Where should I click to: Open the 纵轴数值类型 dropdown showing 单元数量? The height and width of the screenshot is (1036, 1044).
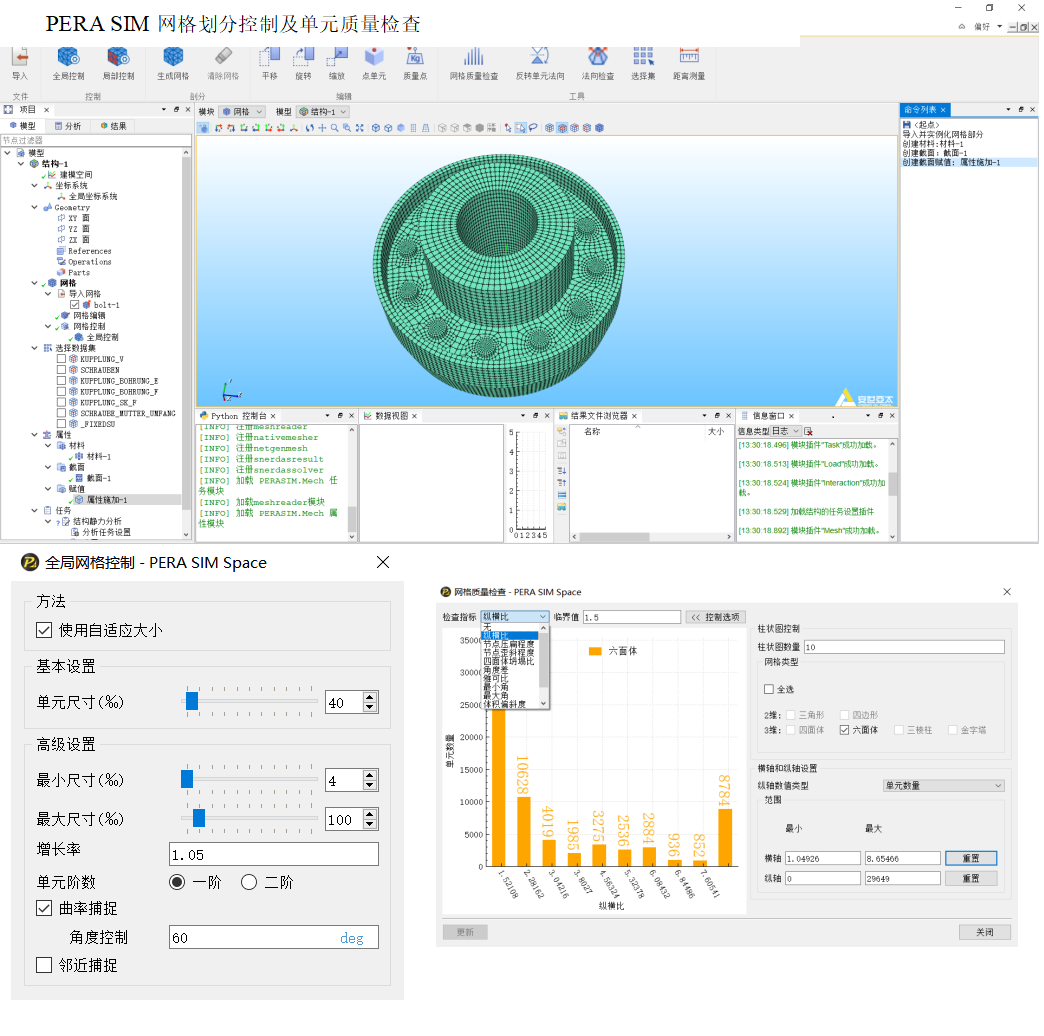tap(943, 786)
